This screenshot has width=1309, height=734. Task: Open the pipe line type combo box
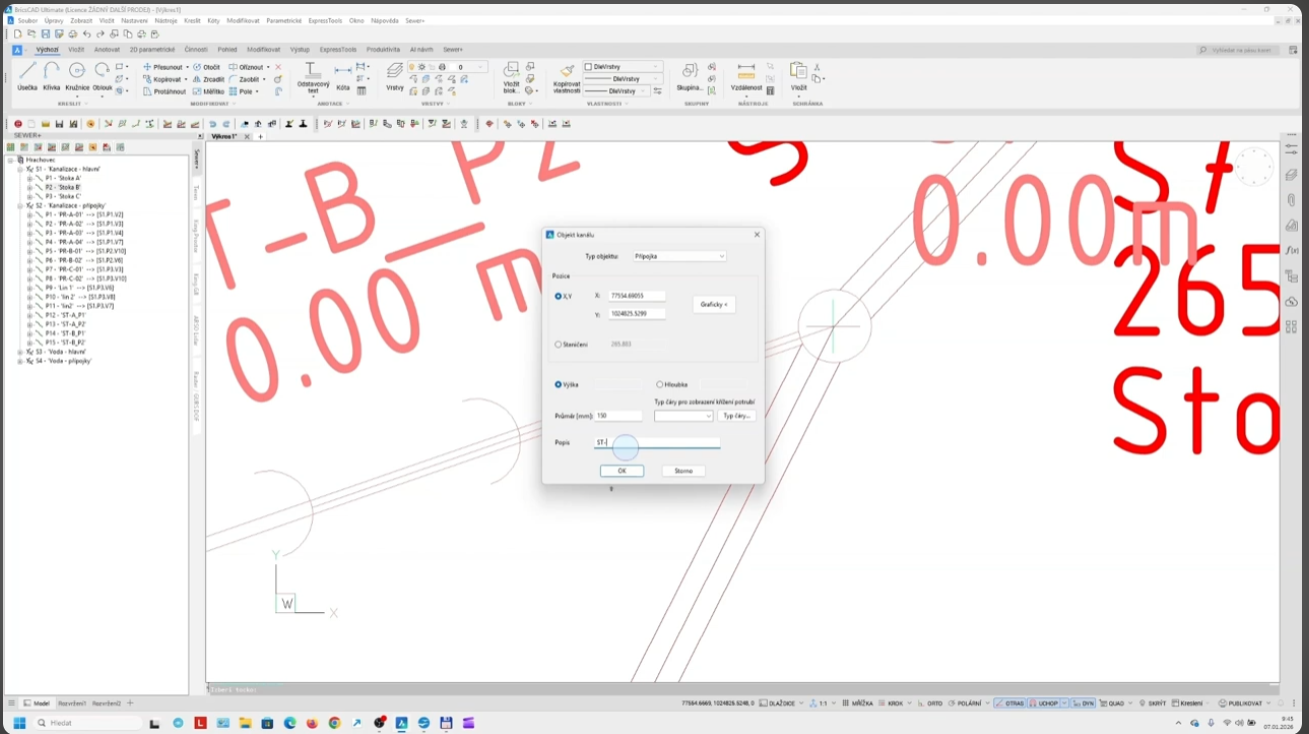click(x=683, y=416)
